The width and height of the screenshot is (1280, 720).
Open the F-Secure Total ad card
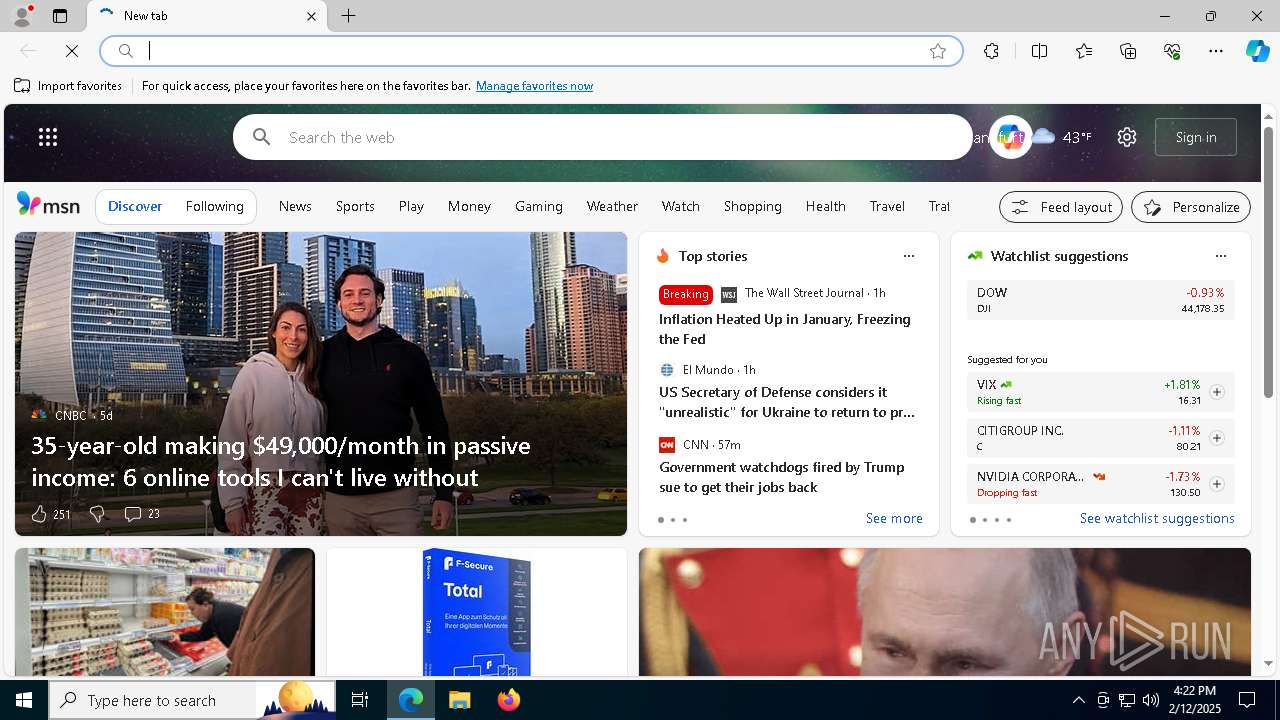(x=477, y=612)
